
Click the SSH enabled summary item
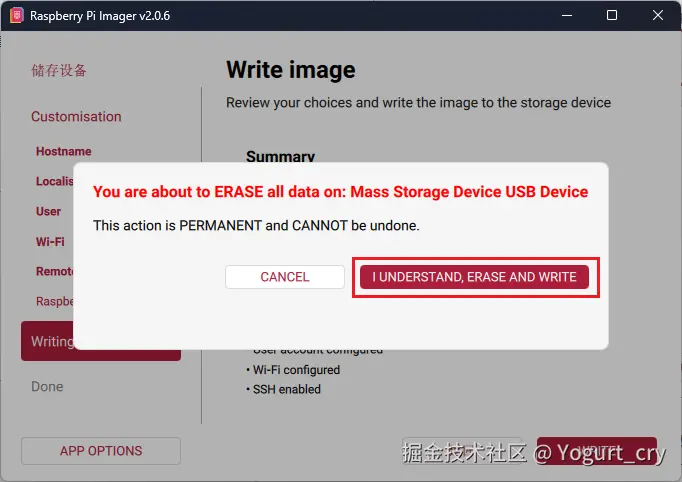coord(286,389)
